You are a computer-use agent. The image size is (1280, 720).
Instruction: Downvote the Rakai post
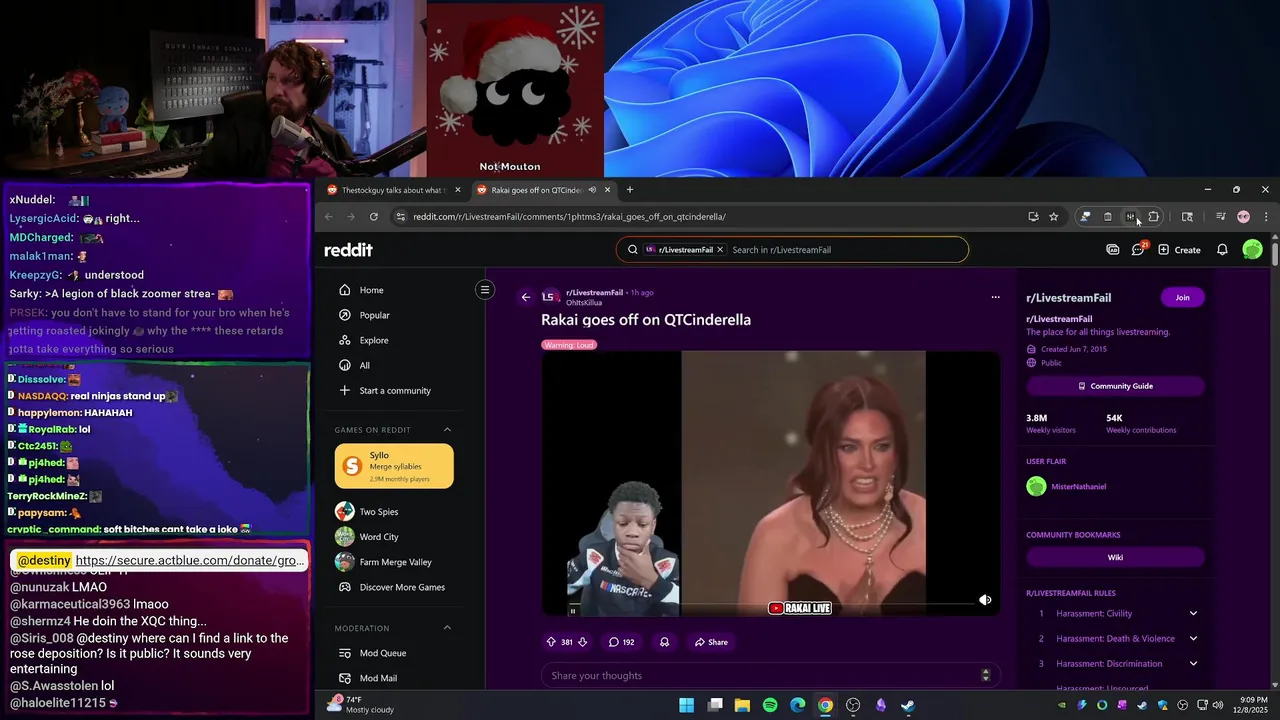[x=582, y=642]
